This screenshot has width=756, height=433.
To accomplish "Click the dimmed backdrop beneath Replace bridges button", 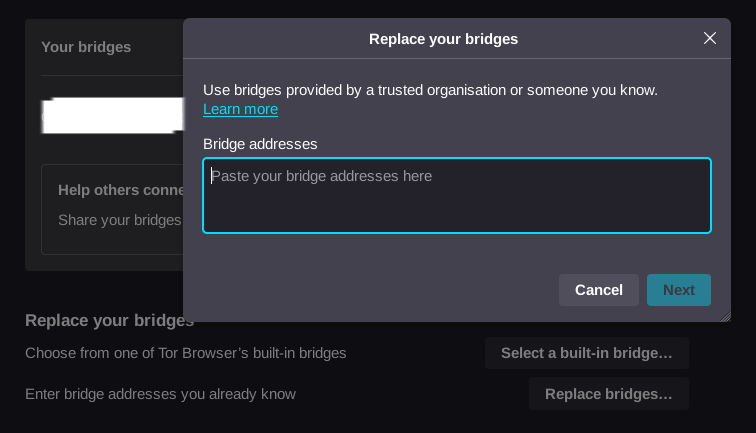I will click(x=608, y=422).
